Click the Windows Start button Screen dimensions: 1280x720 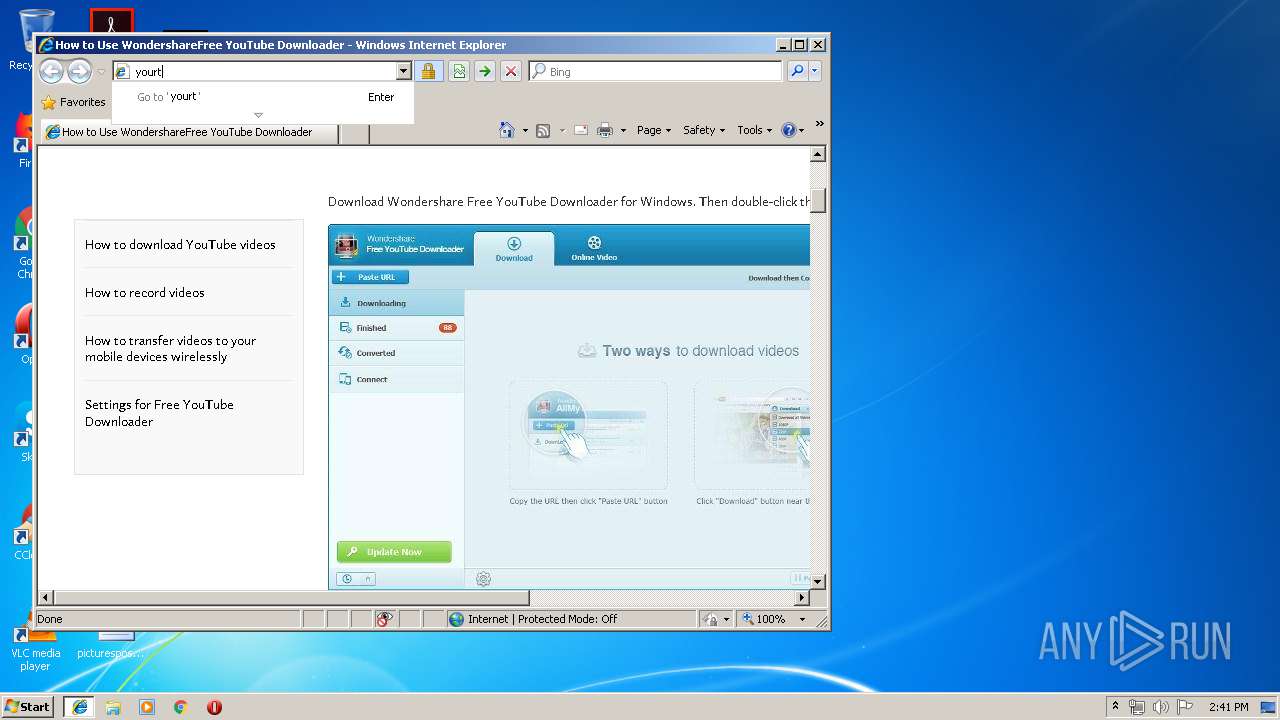click(28, 706)
